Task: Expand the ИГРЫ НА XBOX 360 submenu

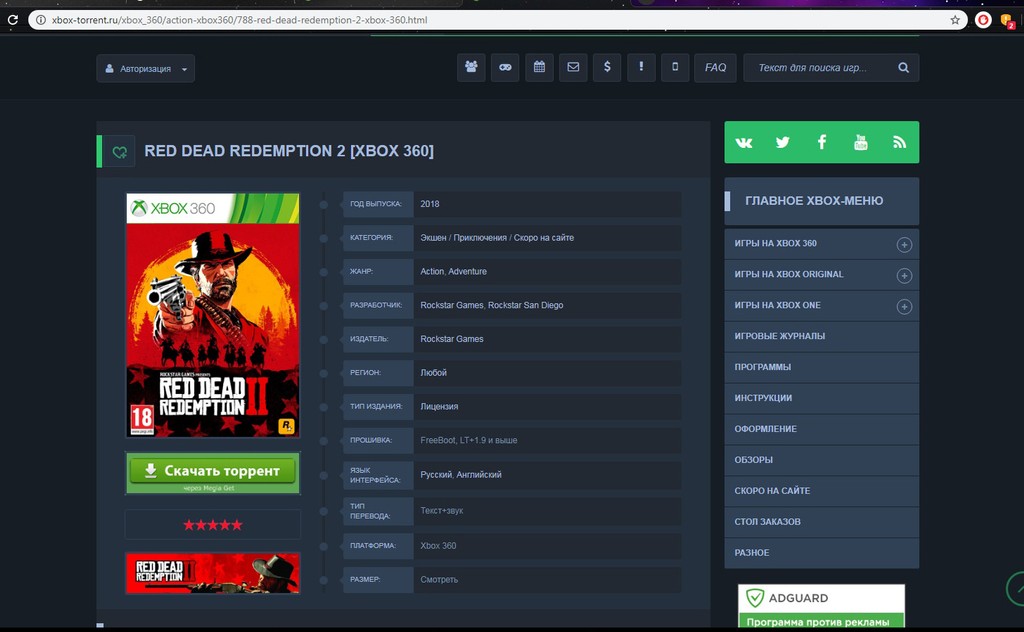Action: coord(904,244)
